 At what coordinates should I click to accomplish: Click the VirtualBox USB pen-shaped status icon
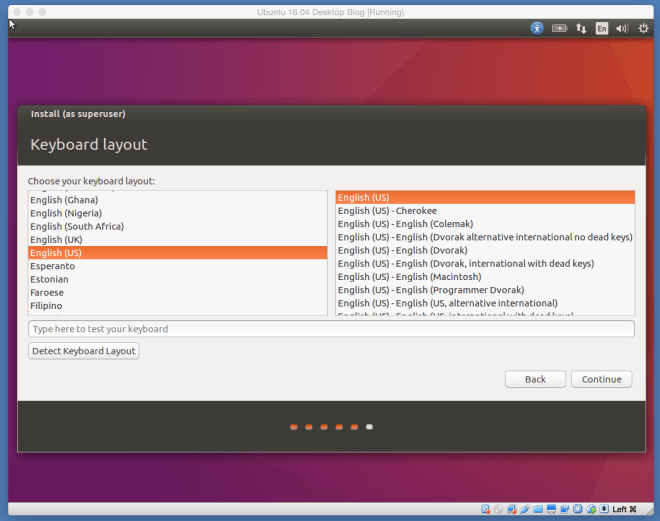[525, 509]
